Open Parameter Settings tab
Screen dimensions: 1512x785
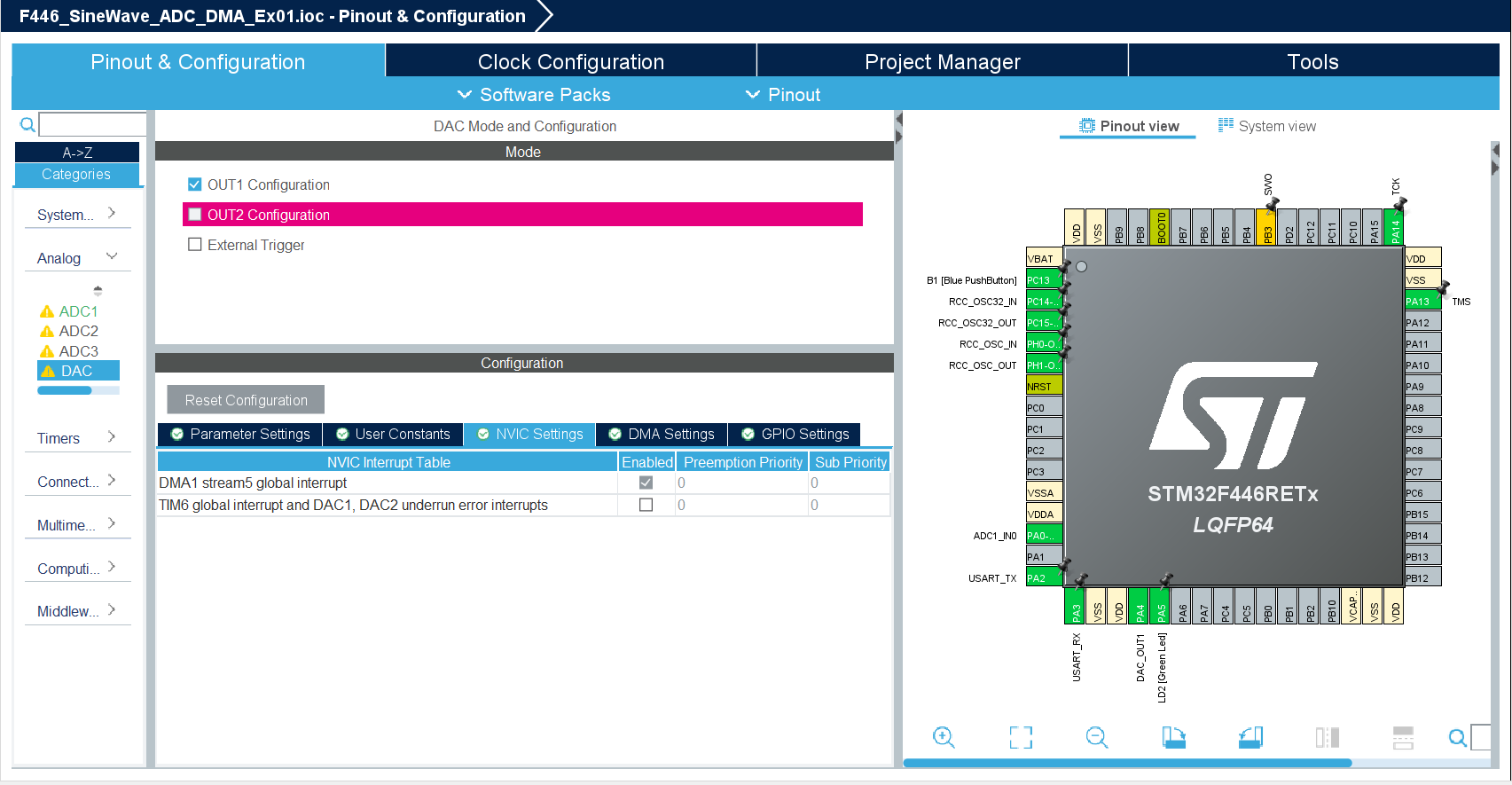pyautogui.click(x=239, y=434)
